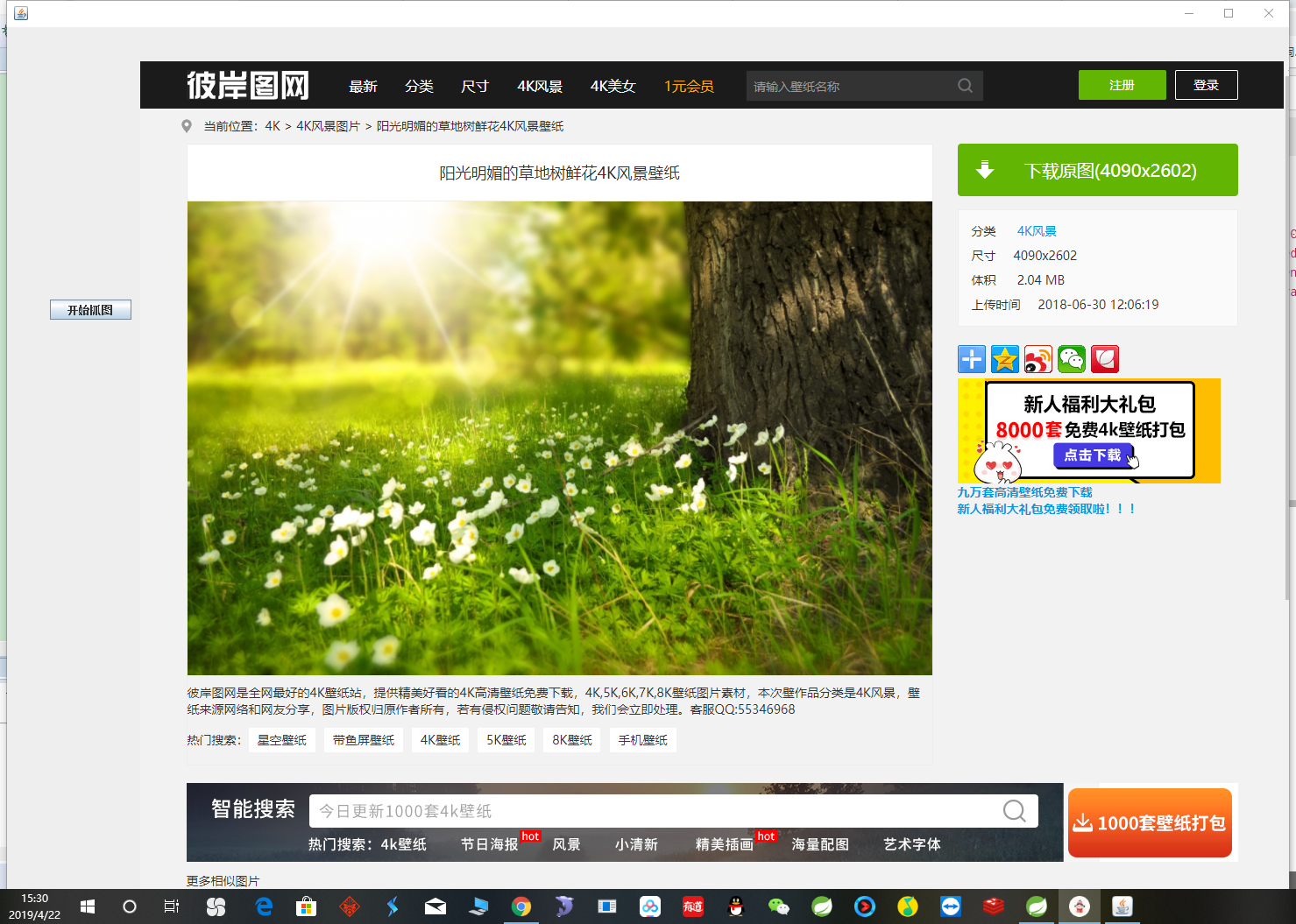Image resolution: width=1296 pixels, height=924 pixels.
Task: Click the 开始抓图 button
Action: click(90, 310)
